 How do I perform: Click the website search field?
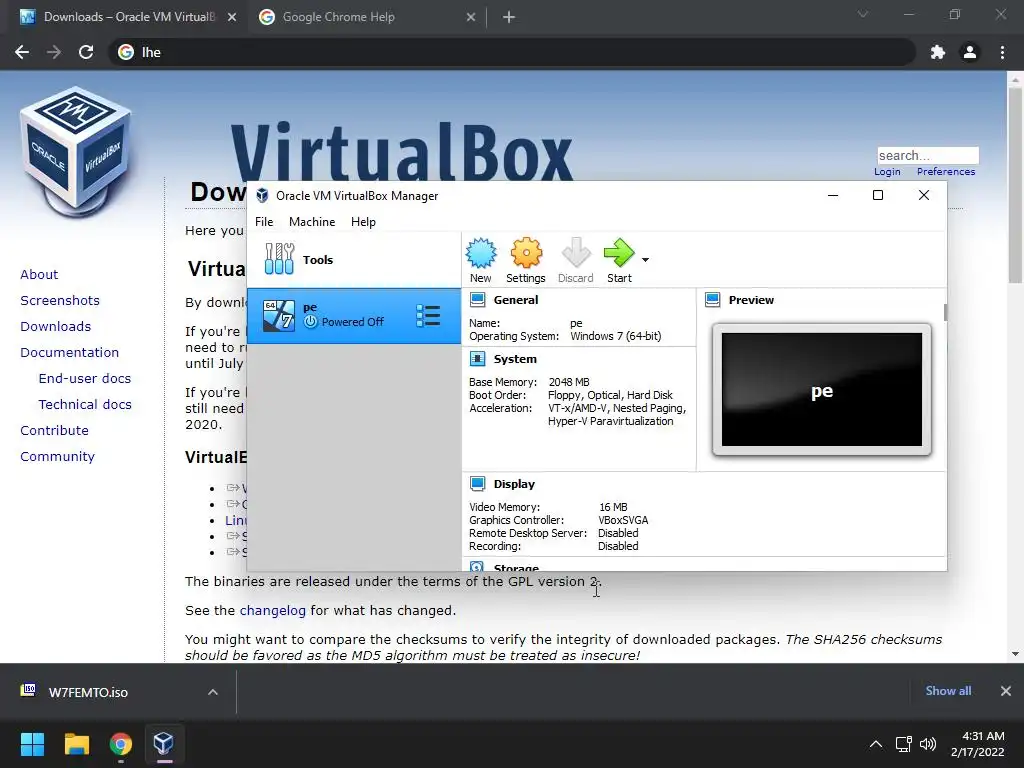[x=928, y=155]
